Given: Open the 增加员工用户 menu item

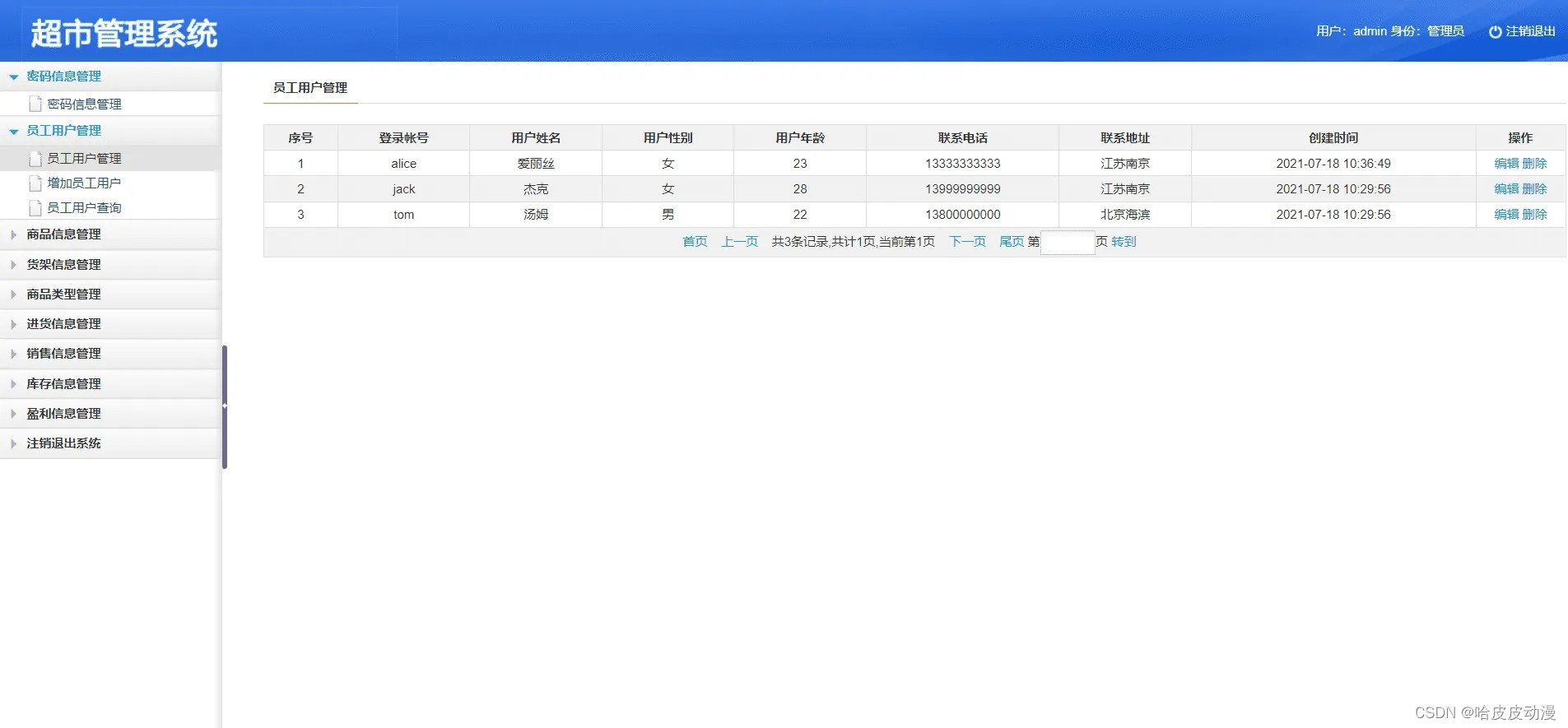Looking at the screenshot, I should tap(84, 183).
